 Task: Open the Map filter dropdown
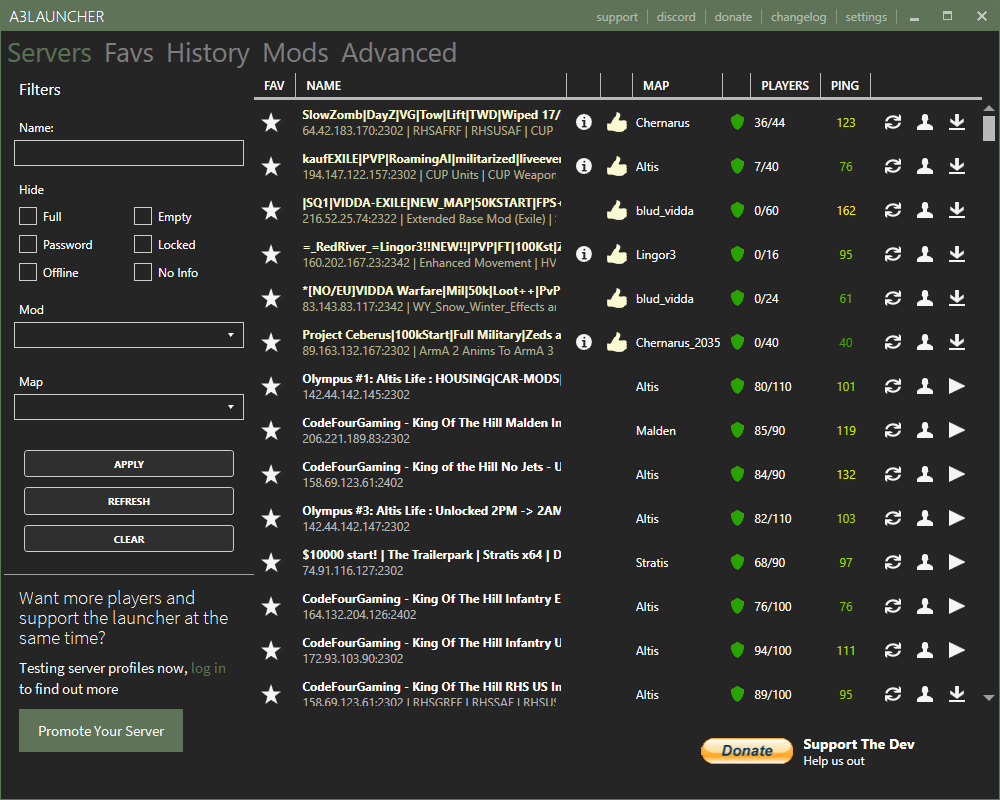[x=129, y=407]
